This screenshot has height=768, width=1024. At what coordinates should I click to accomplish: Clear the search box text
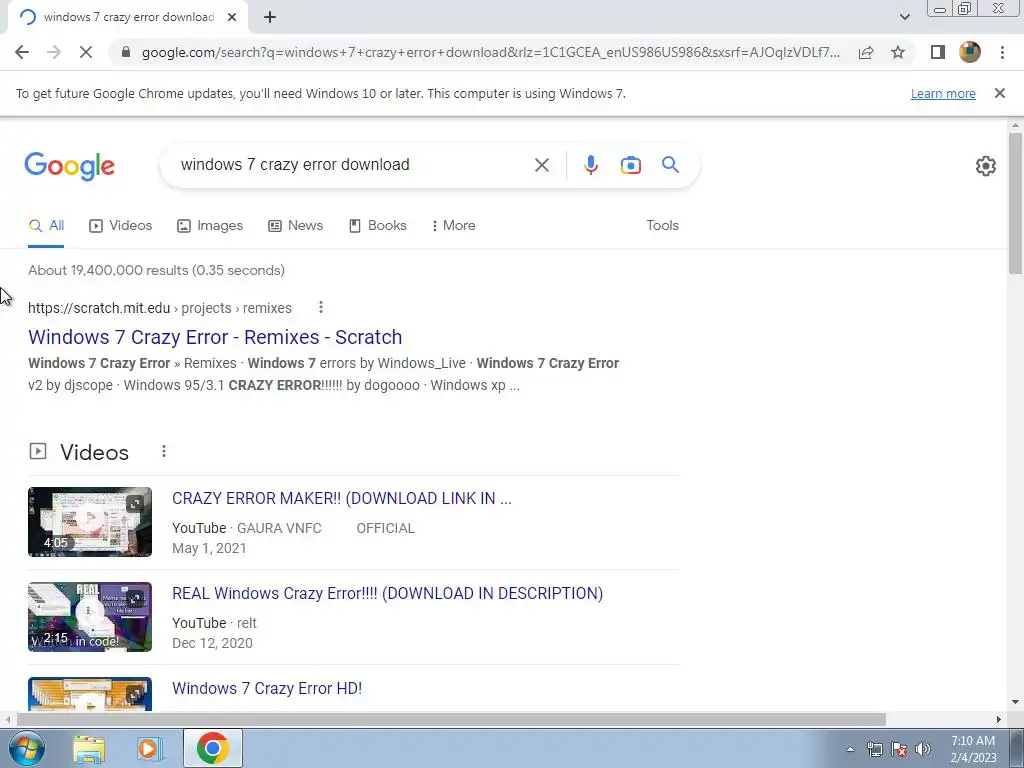click(541, 165)
